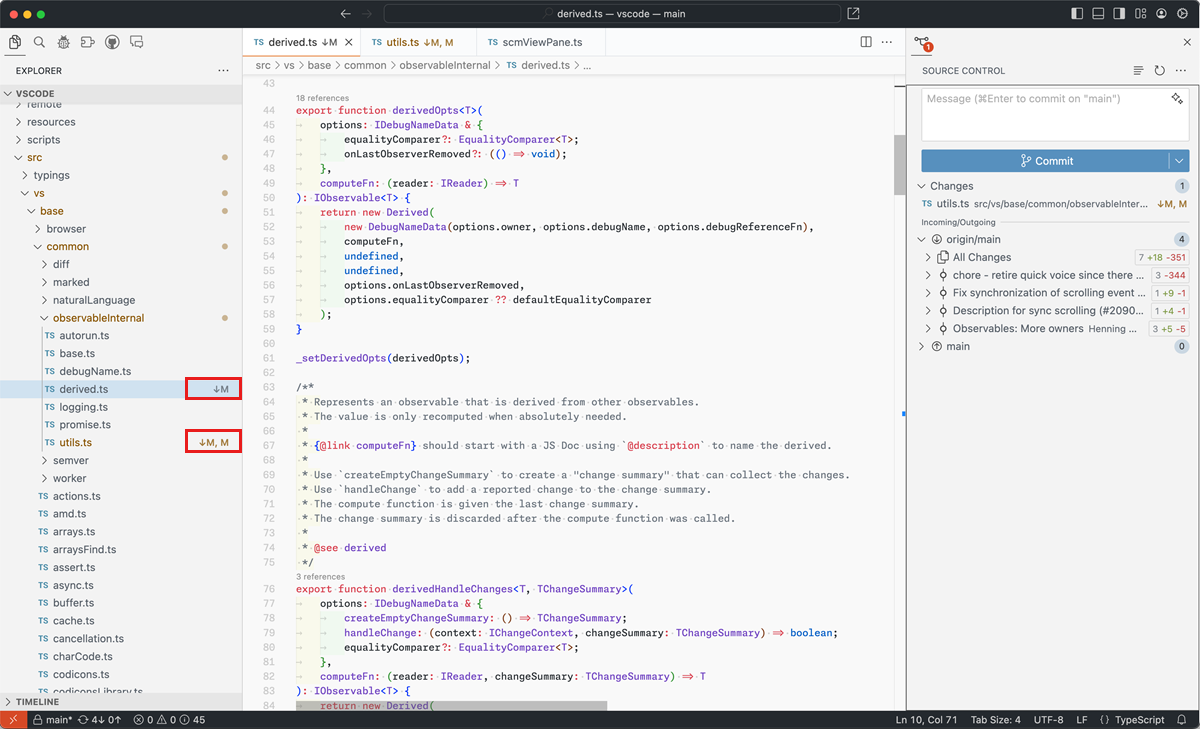Open the Chat icon next to GitHub
Image resolution: width=1200 pixels, height=729 pixels.
pos(136,41)
